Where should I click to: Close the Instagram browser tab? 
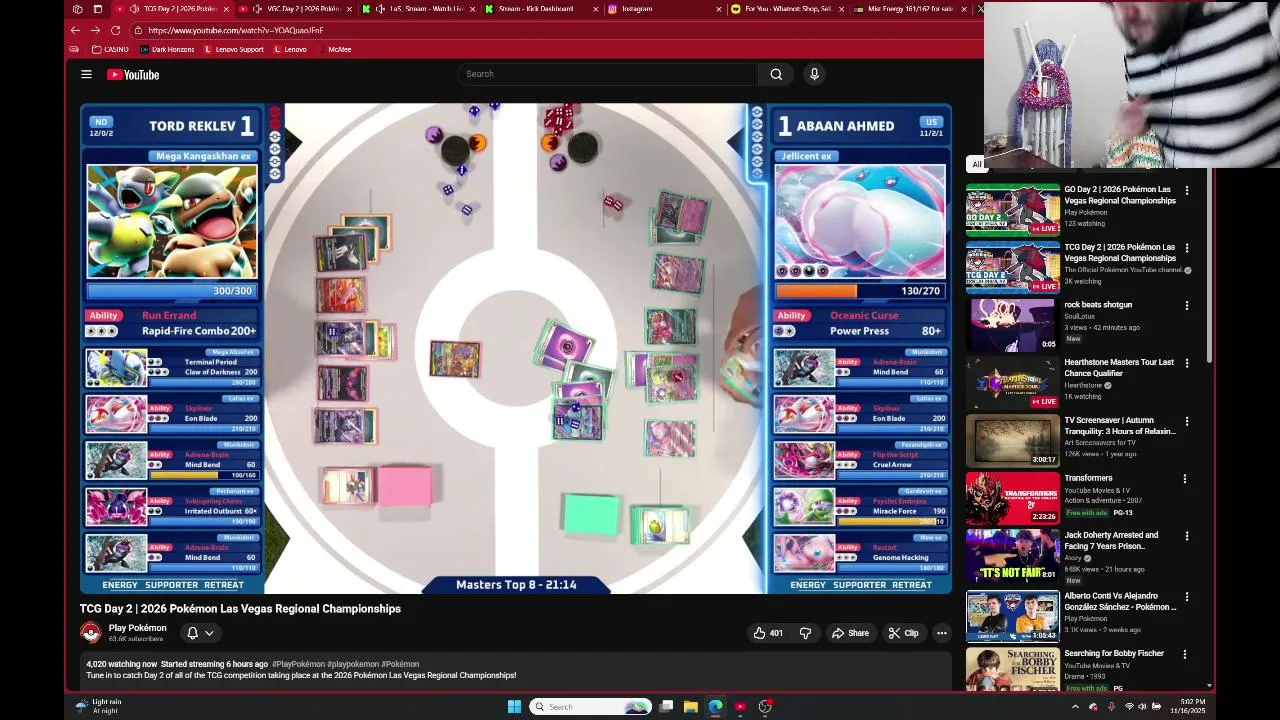[x=718, y=9]
